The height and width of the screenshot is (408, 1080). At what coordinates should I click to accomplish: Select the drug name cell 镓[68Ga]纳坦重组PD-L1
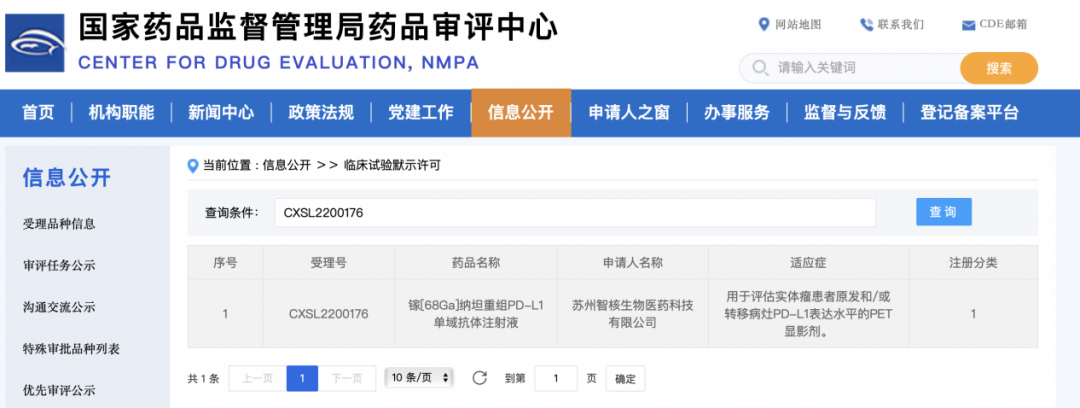click(x=476, y=314)
